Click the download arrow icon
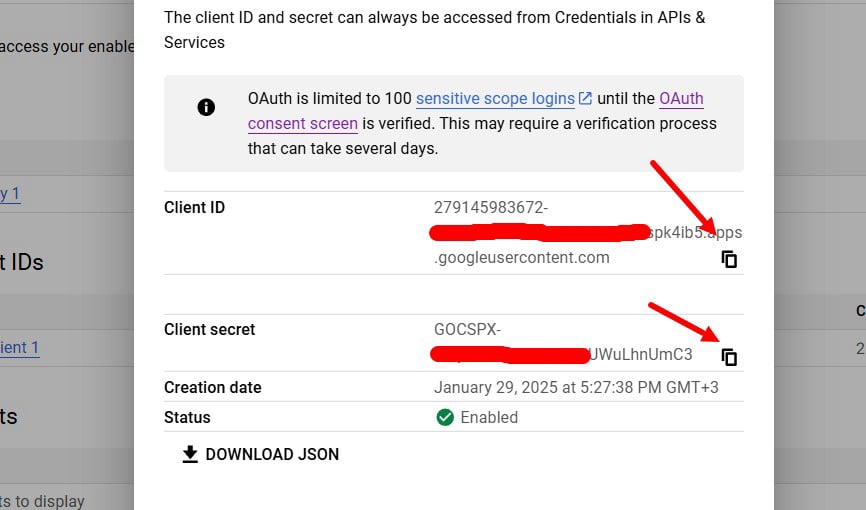Screen dimensions: 866x510 (190, 454)
